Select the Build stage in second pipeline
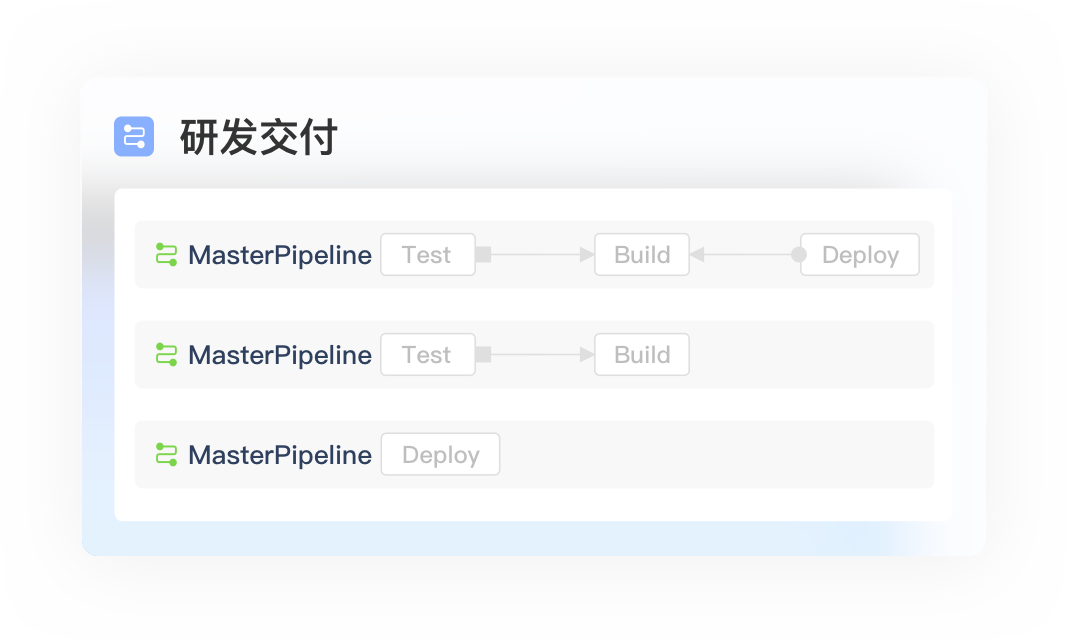The image size is (1068, 642). 642,355
